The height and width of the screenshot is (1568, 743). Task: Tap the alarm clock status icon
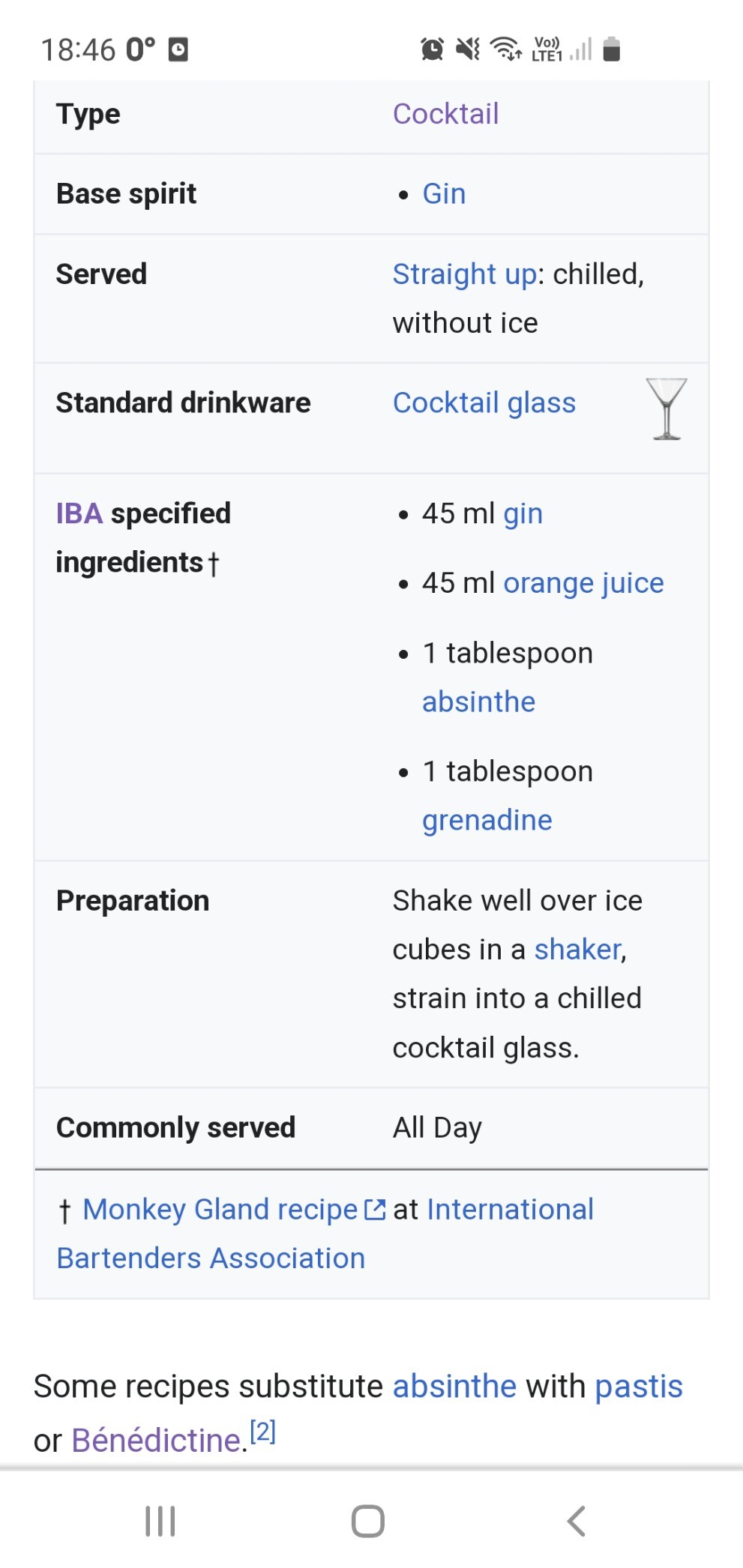[x=432, y=49]
